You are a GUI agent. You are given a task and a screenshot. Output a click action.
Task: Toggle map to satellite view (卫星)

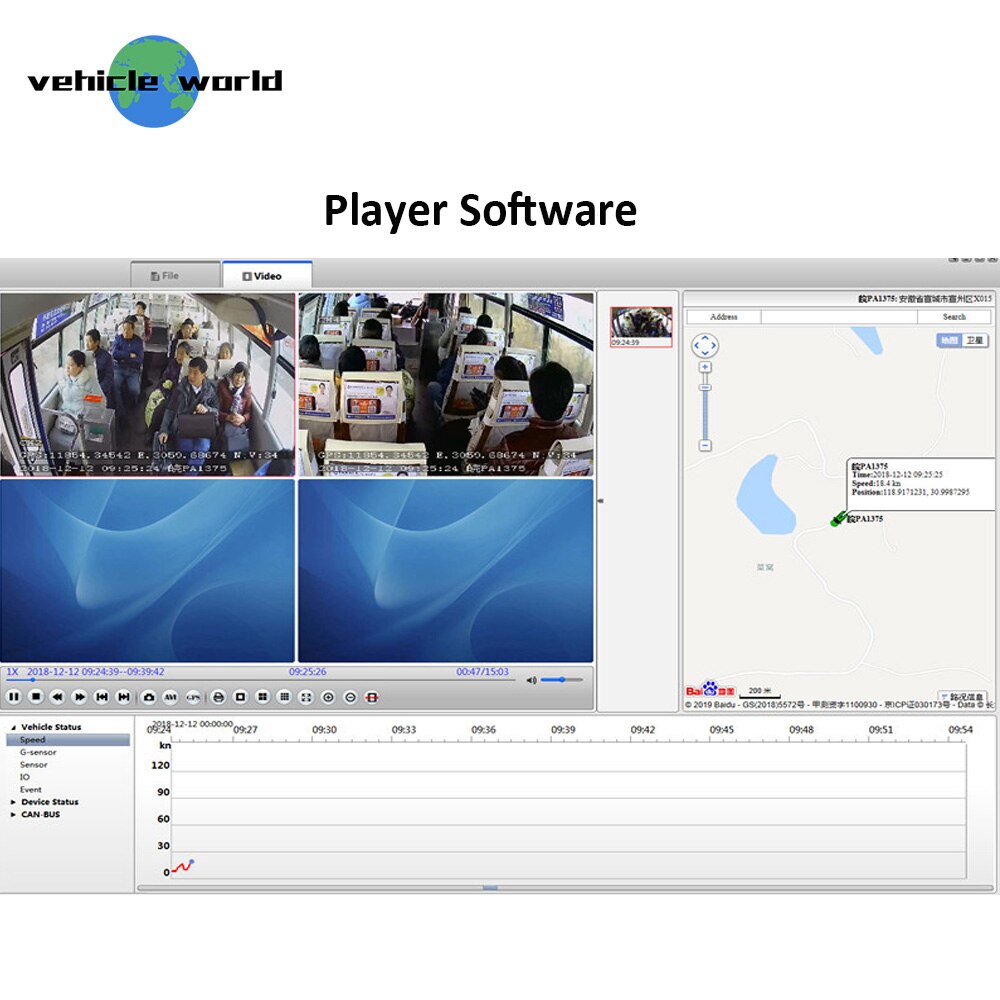click(x=975, y=340)
